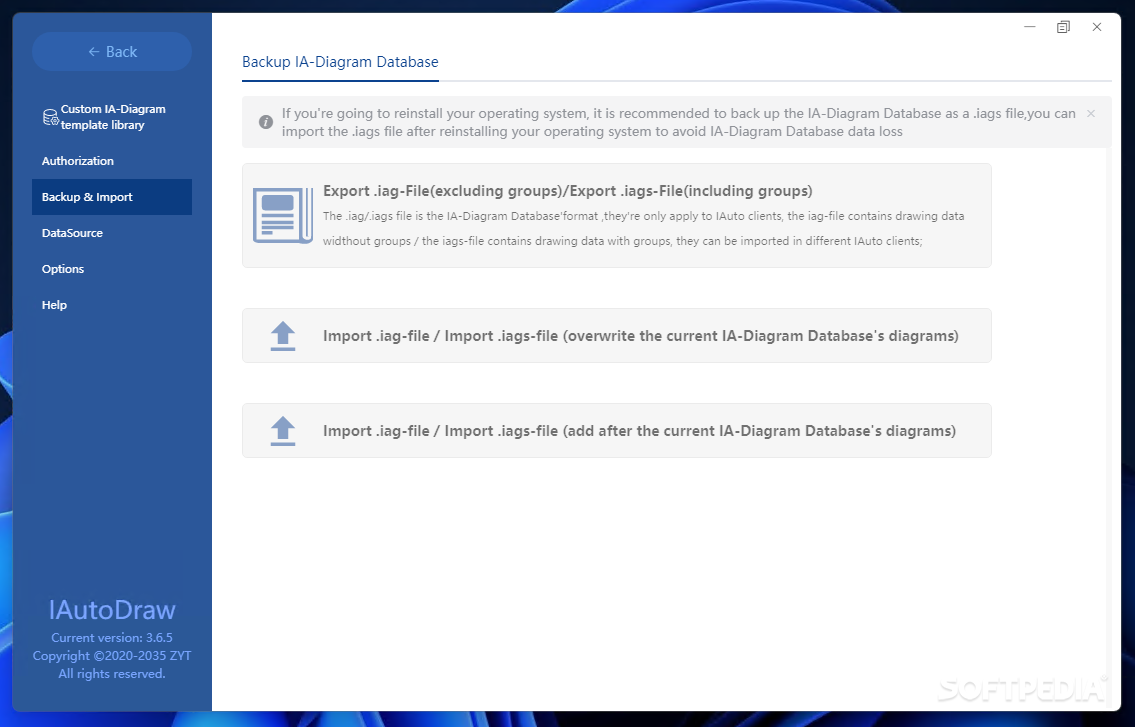The height and width of the screenshot is (727, 1135).
Task: Click the database icon beside template library
Action: point(51,117)
